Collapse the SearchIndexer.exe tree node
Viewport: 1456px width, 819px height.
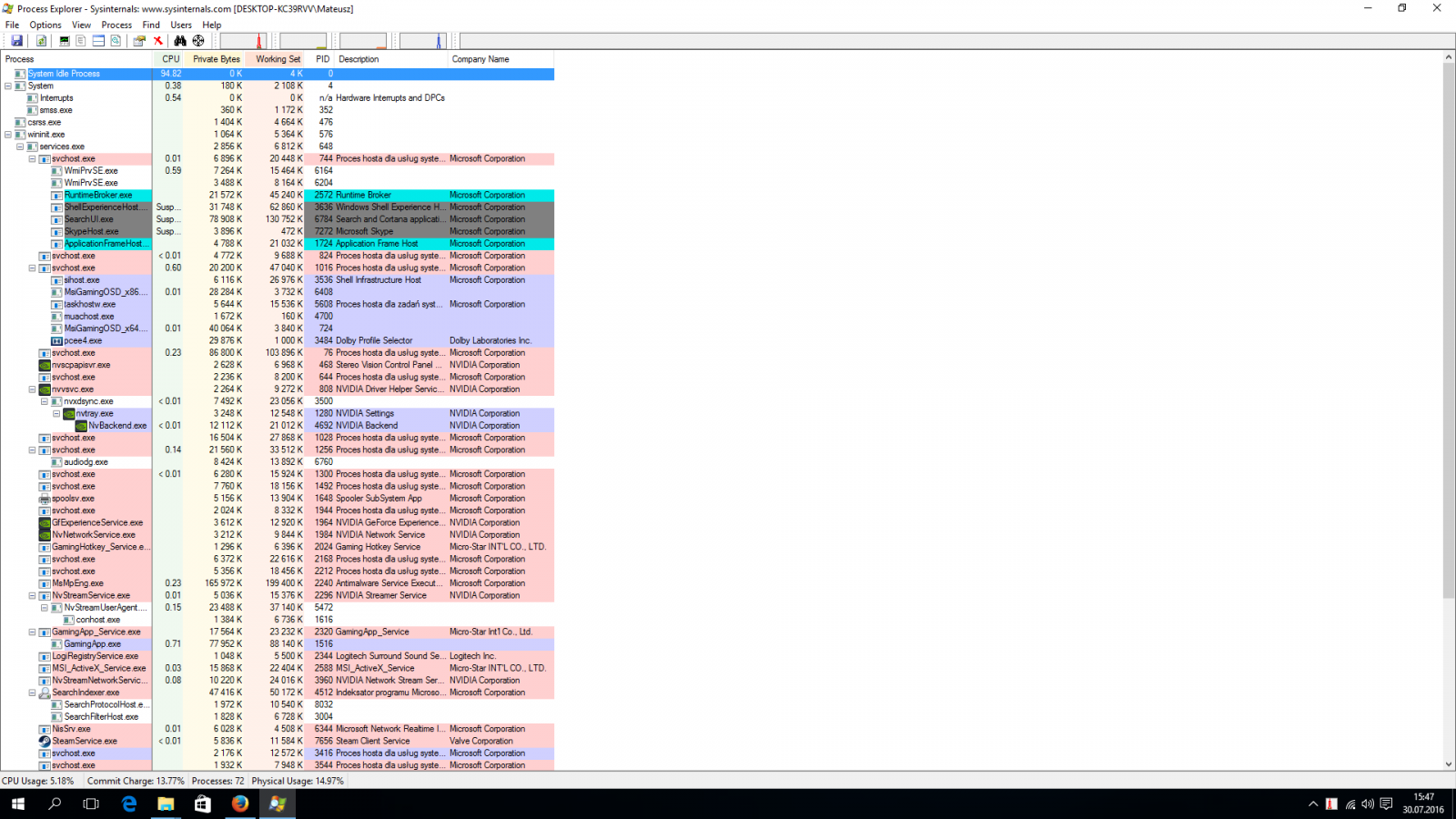(x=32, y=693)
